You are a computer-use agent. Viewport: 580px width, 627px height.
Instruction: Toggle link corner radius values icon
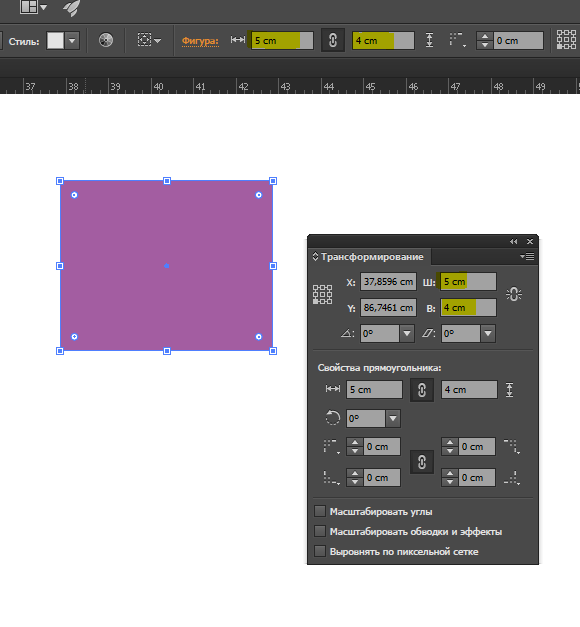coord(422,462)
